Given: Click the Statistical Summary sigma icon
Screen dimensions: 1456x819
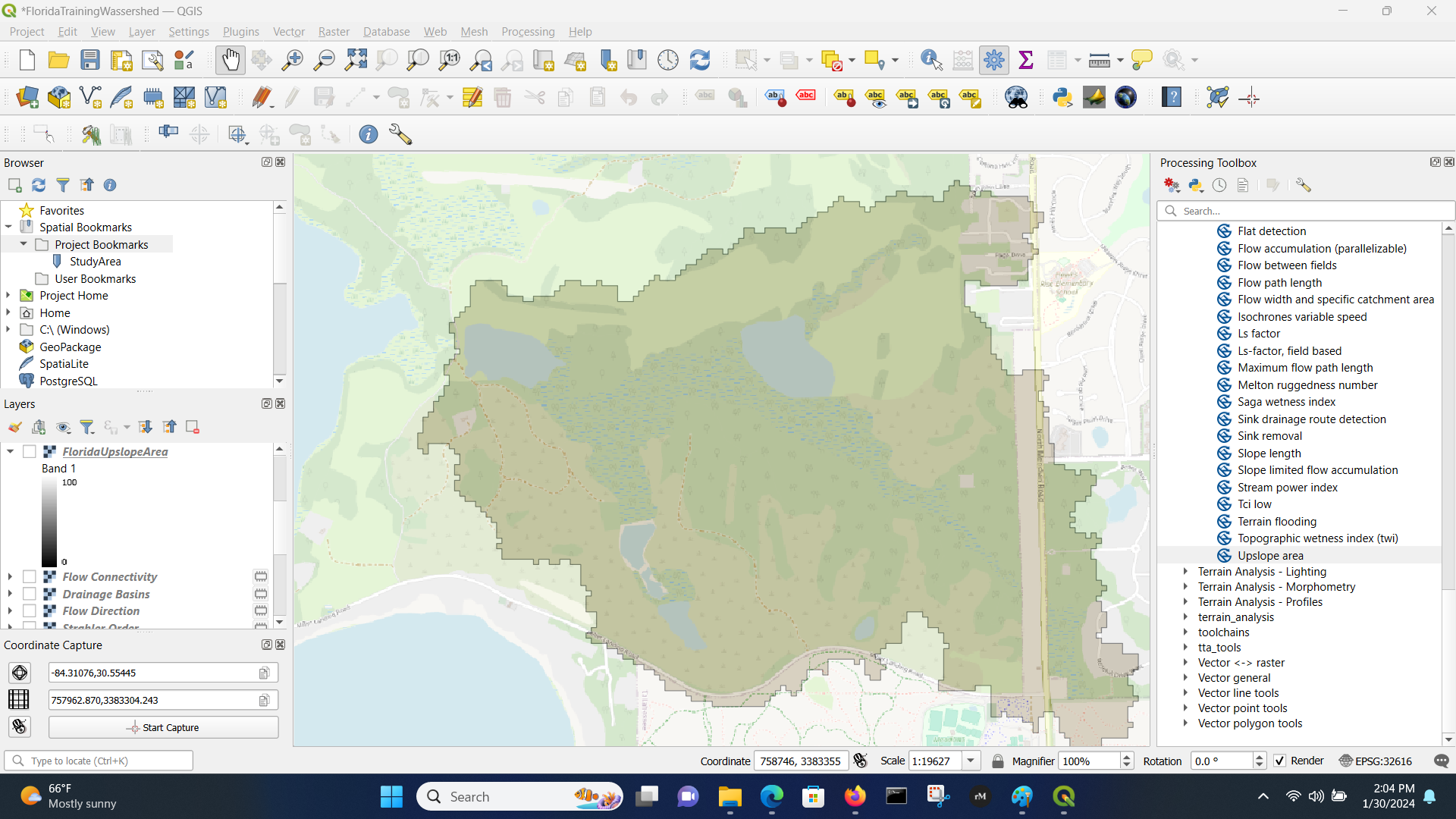Looking at the screenshot, I should point(1026,60).
